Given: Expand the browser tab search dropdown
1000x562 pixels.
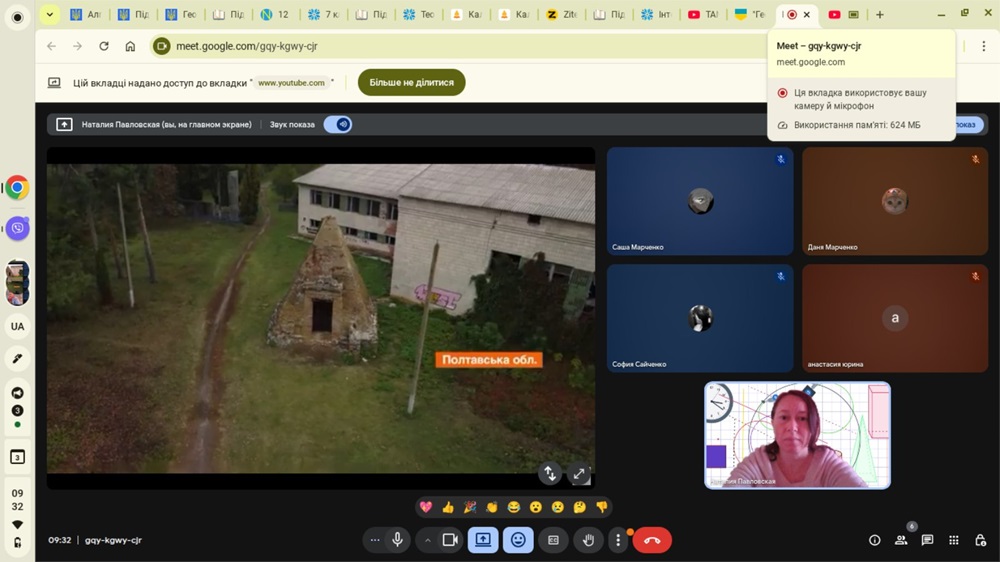Looking at the screenshot, I should click(x=49, y=15).
